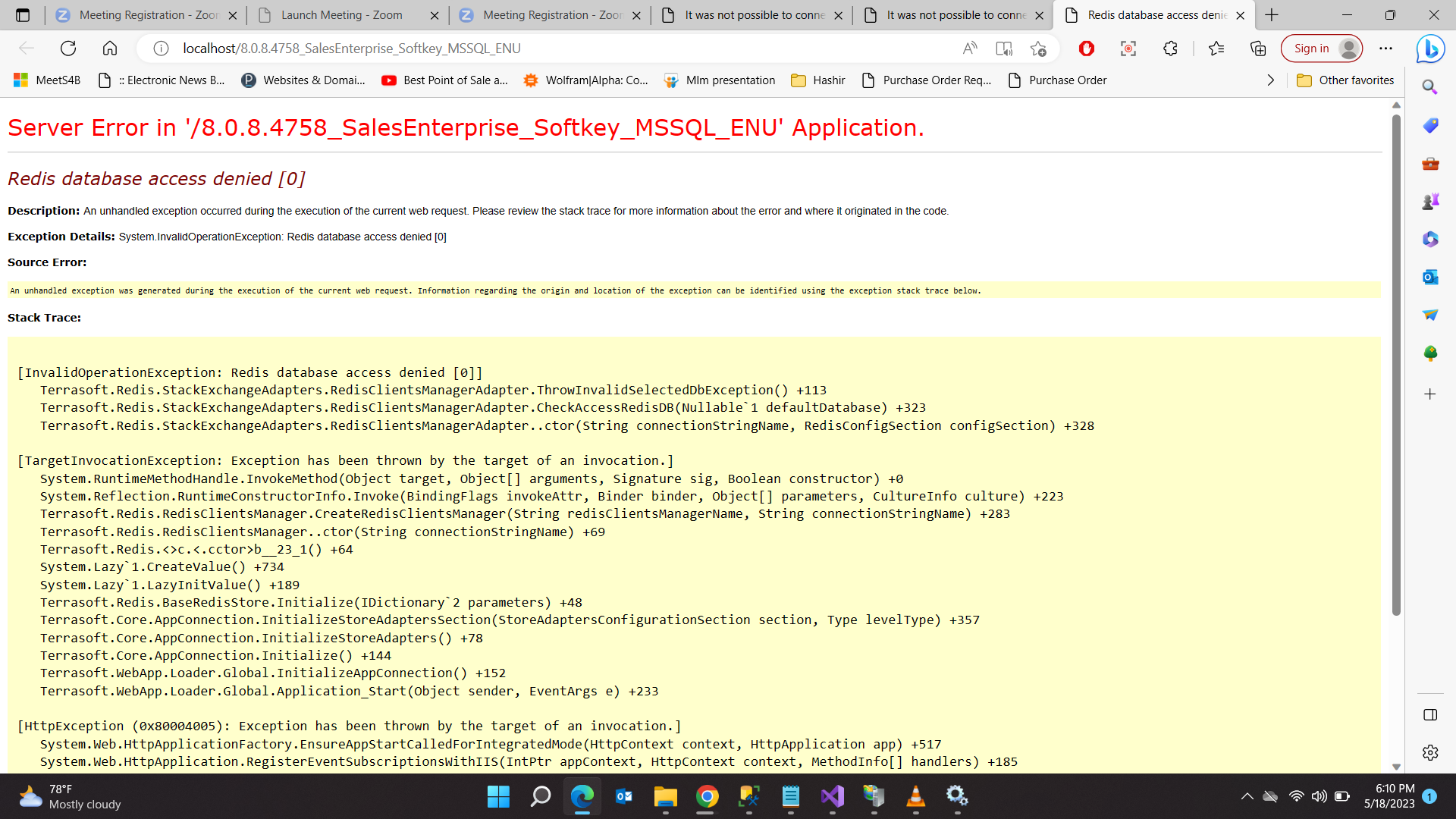Click the page vertical scrollbar thumb
Viewport: 1456px width, 819px height.
coord(1396,364)
